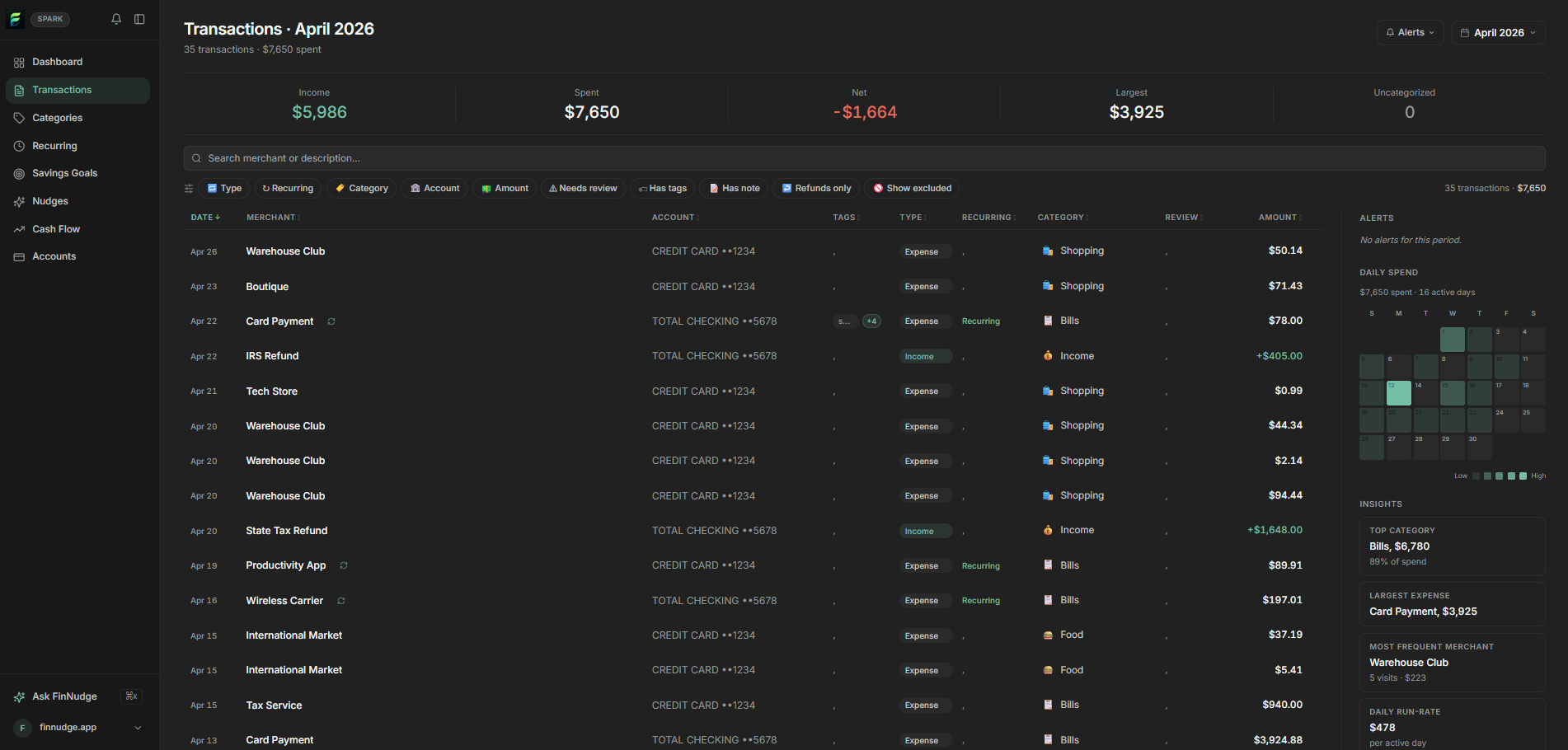Select day 17 in the spend calendar
The height and width of the screenshot is (750, 1568).
(1506, 393)
